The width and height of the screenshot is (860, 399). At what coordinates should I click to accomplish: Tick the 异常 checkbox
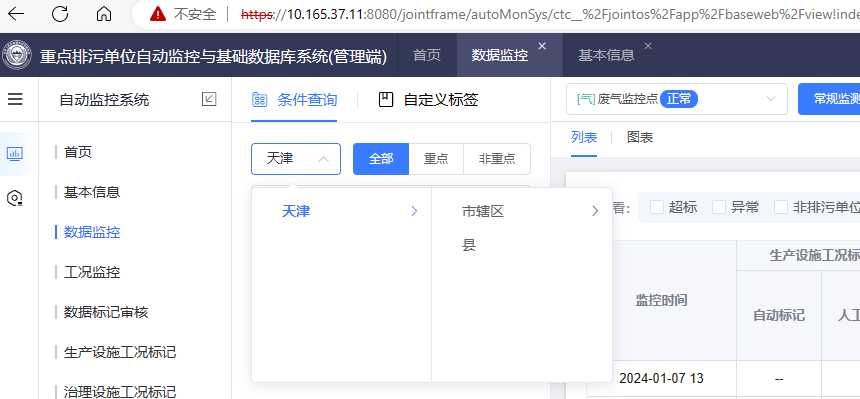(x=719, y=207)
